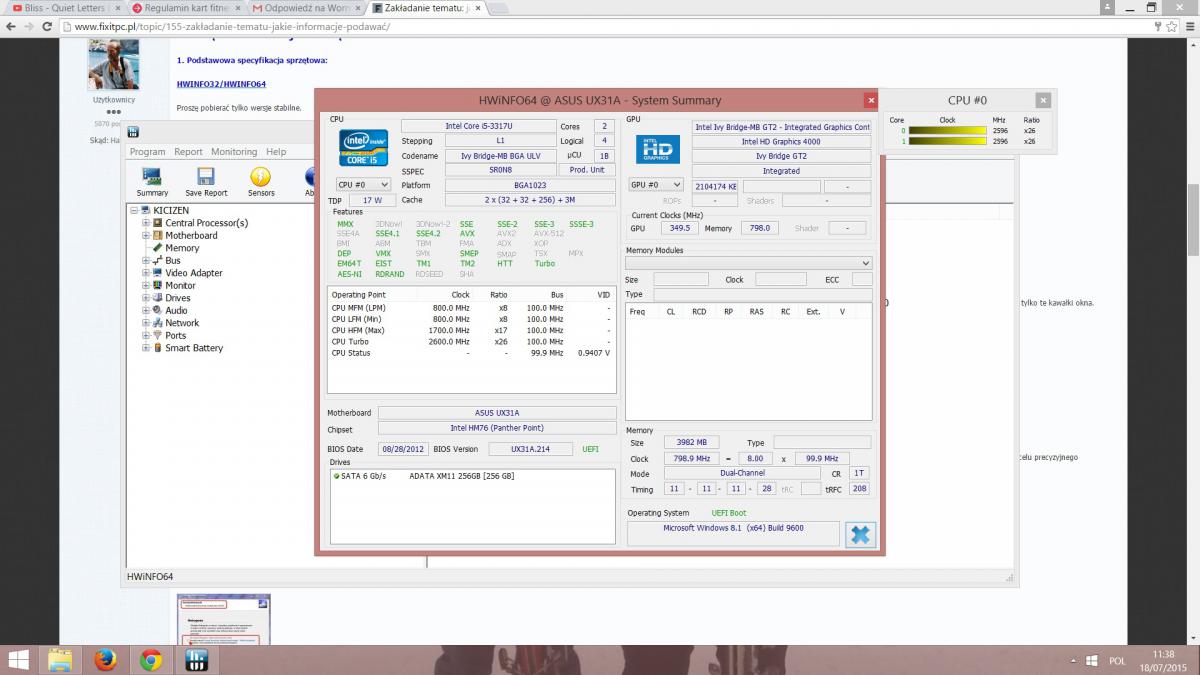Click the HWiNFO64 main window title icon
The height and width of the screenshot is (675, 1200).
(133, 132)
